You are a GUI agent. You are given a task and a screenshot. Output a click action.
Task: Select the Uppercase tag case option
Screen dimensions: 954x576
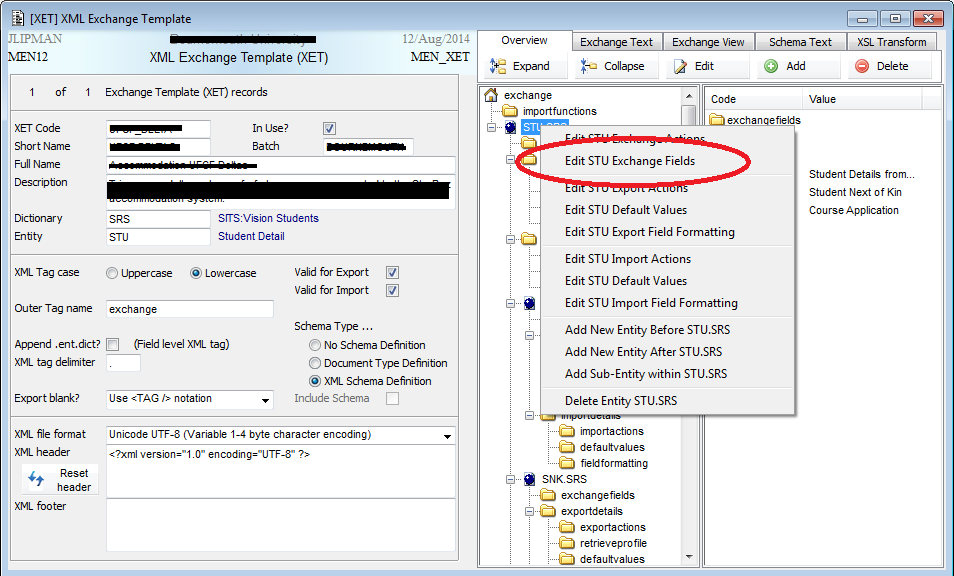point(113,273)
